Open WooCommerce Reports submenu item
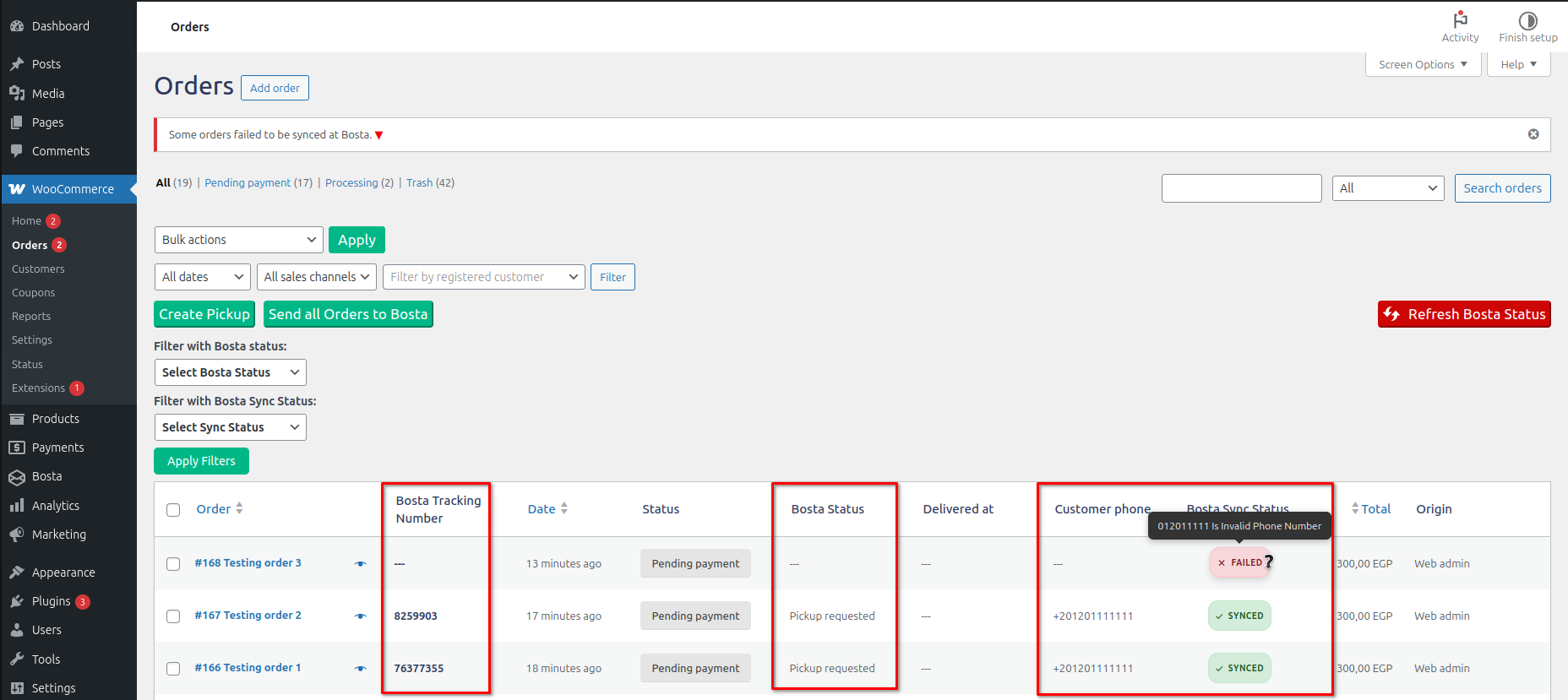Image resolution: width=1568 pixels, height=700 pixels. pos(31,317)
